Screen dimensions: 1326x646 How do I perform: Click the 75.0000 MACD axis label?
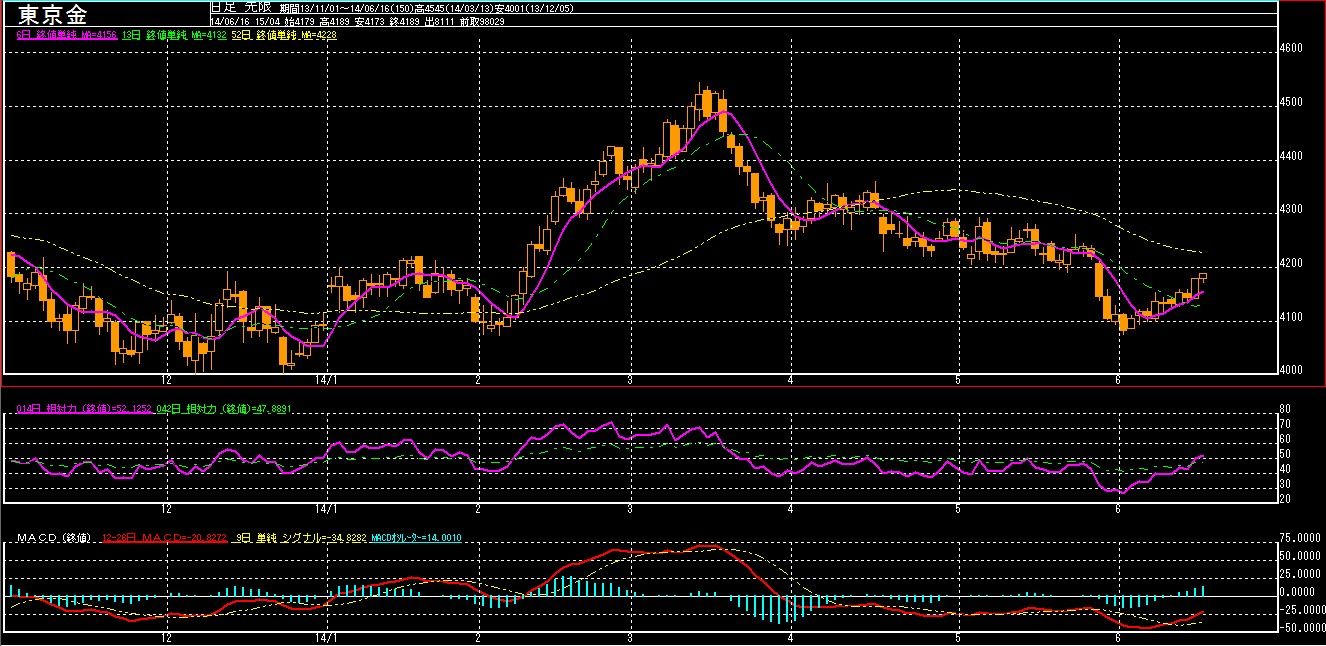tap(1298, 538)
